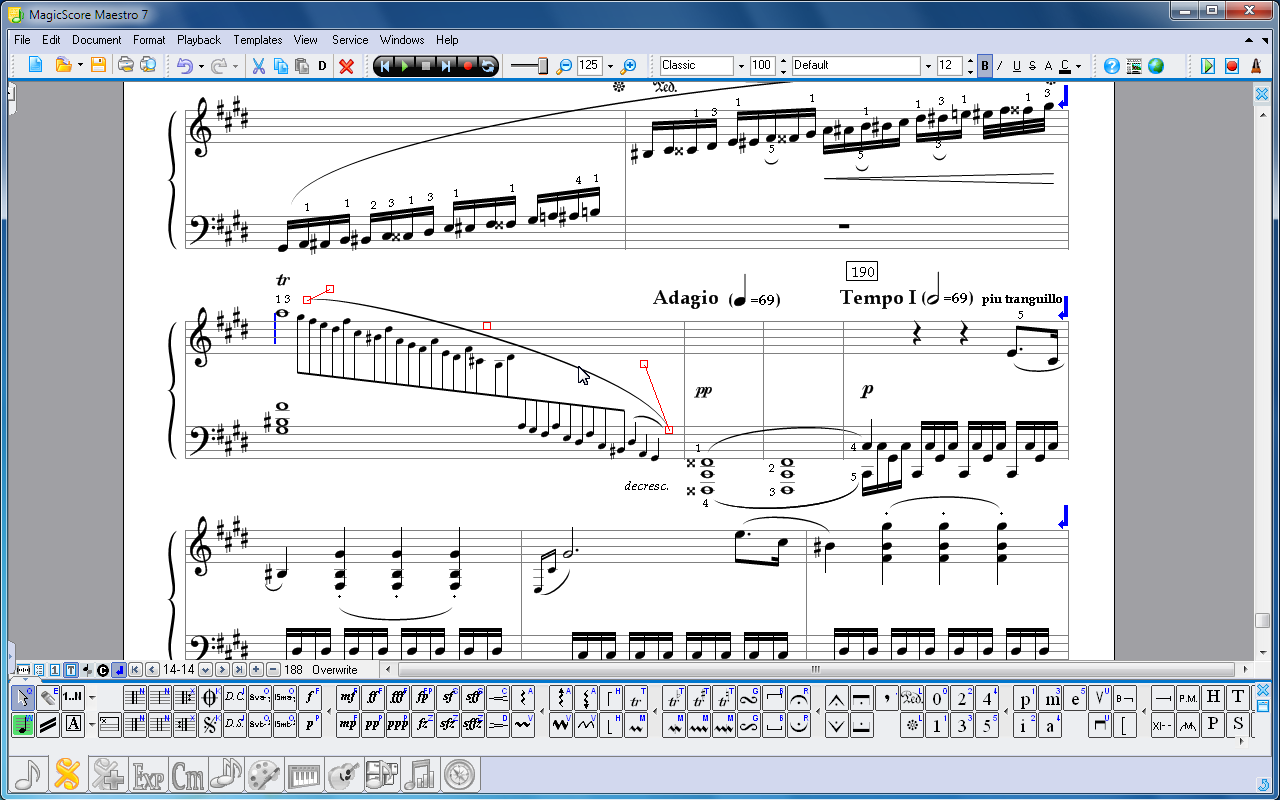Click the print icon
The width and height of the screenshot is (1280, 800).
126,66
